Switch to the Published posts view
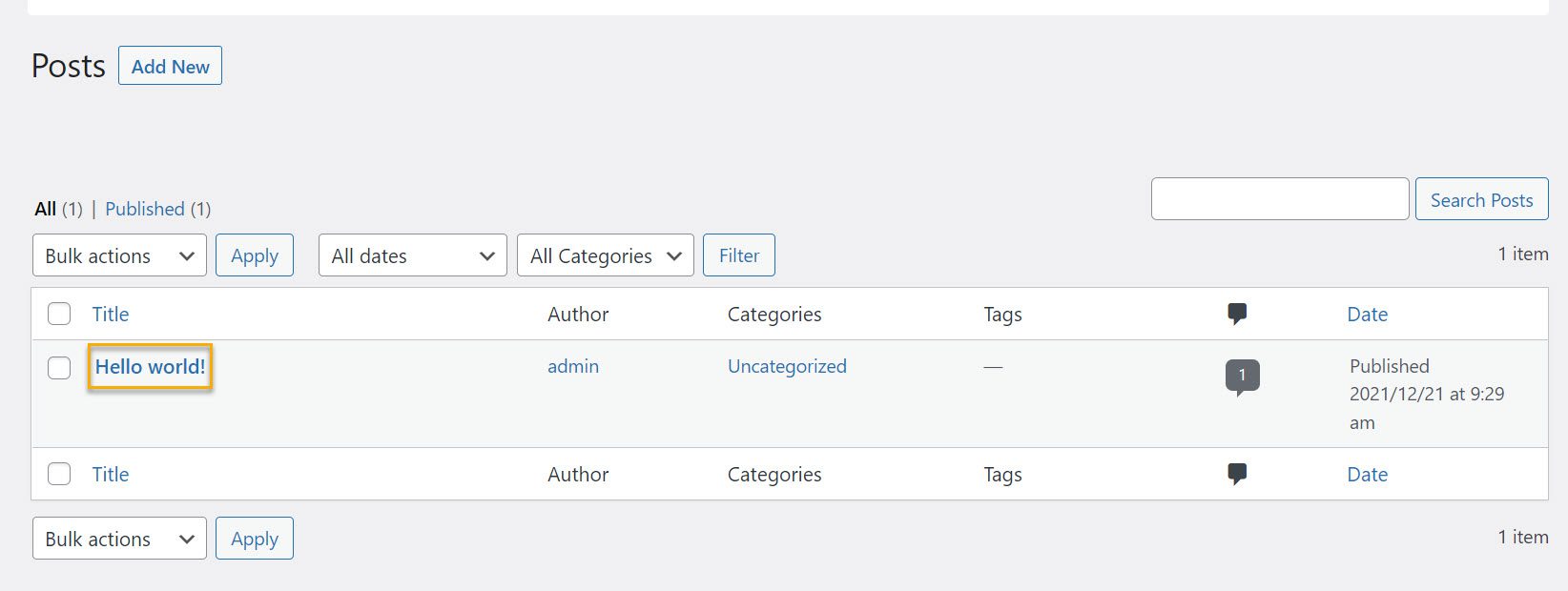Image resolution: width=1568 pixels, height=591 pixels. (x=145, y=208)
